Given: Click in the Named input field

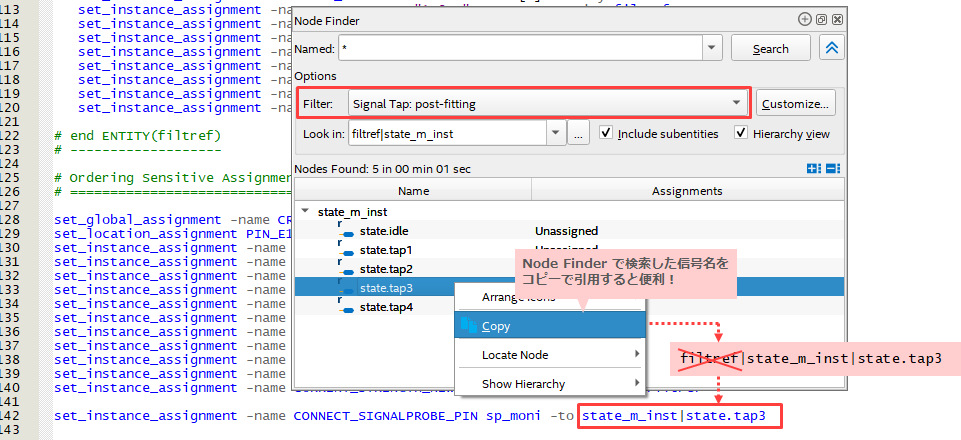Looking at the screenshot, I should 520,48.
